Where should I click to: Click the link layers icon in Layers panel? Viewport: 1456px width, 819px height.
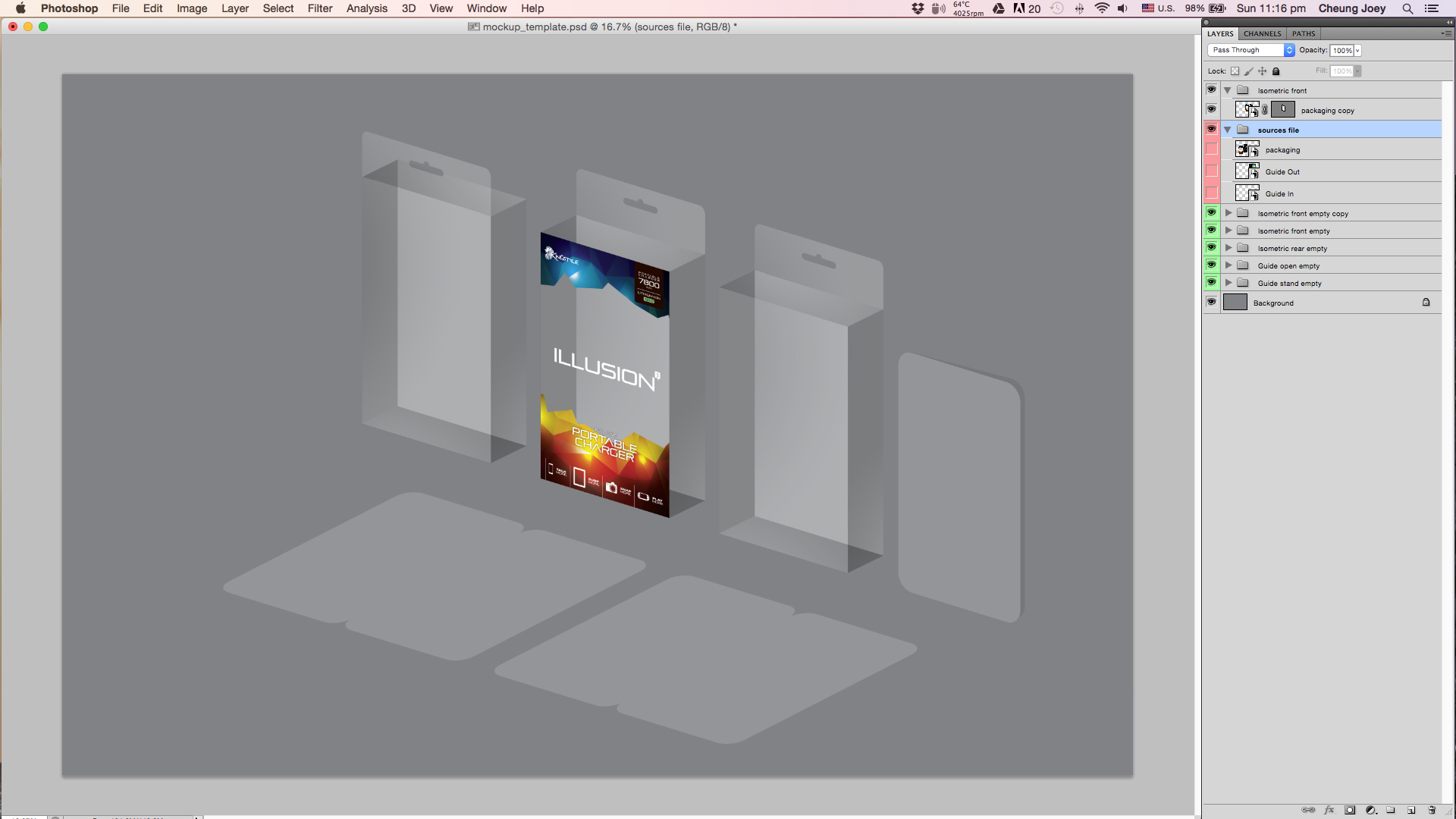[x=1308, y=810]
